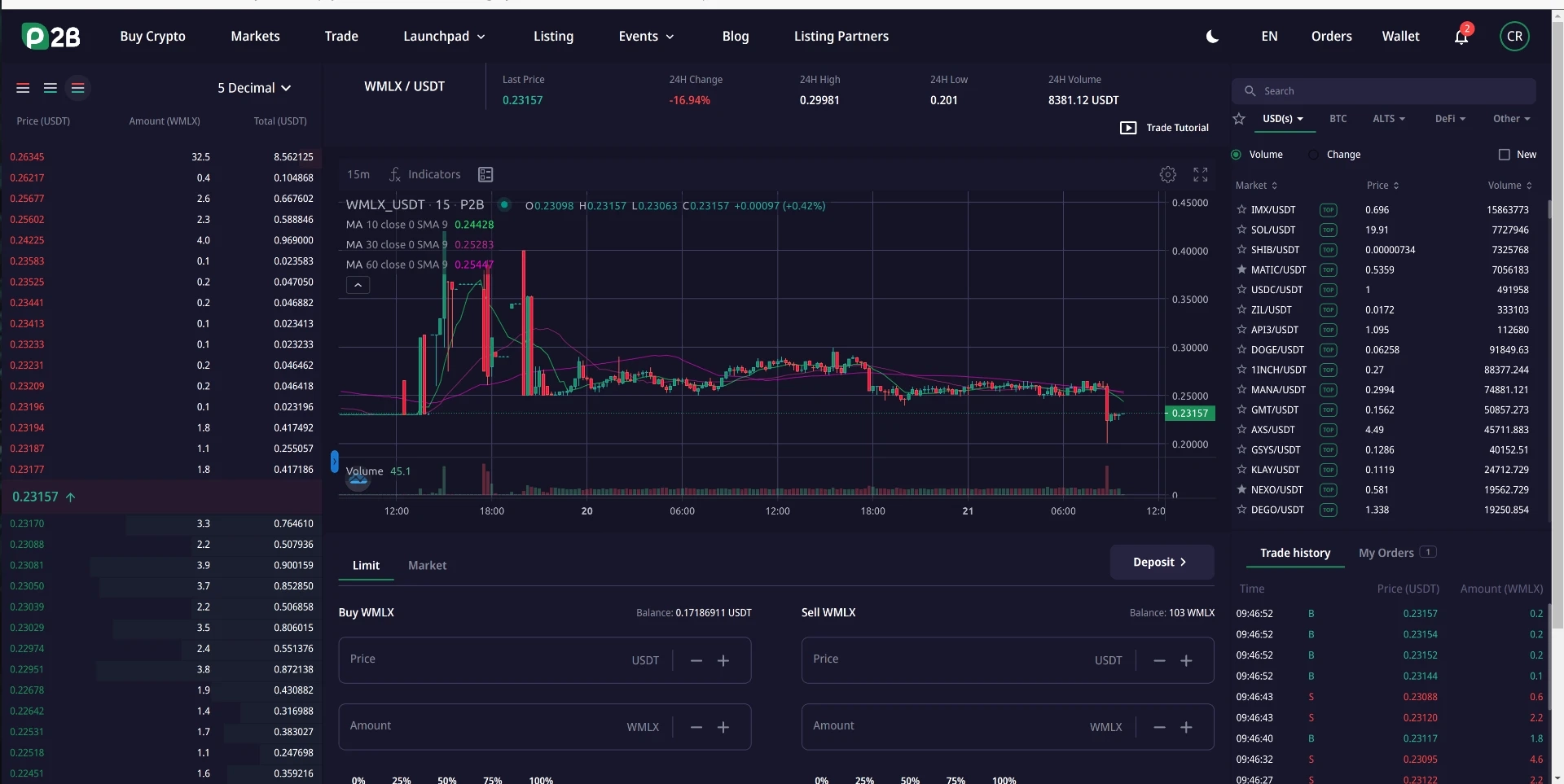Screen dimensions: 1564x784
Task: Select the Volume radio button
Action: click(1236, 155)
